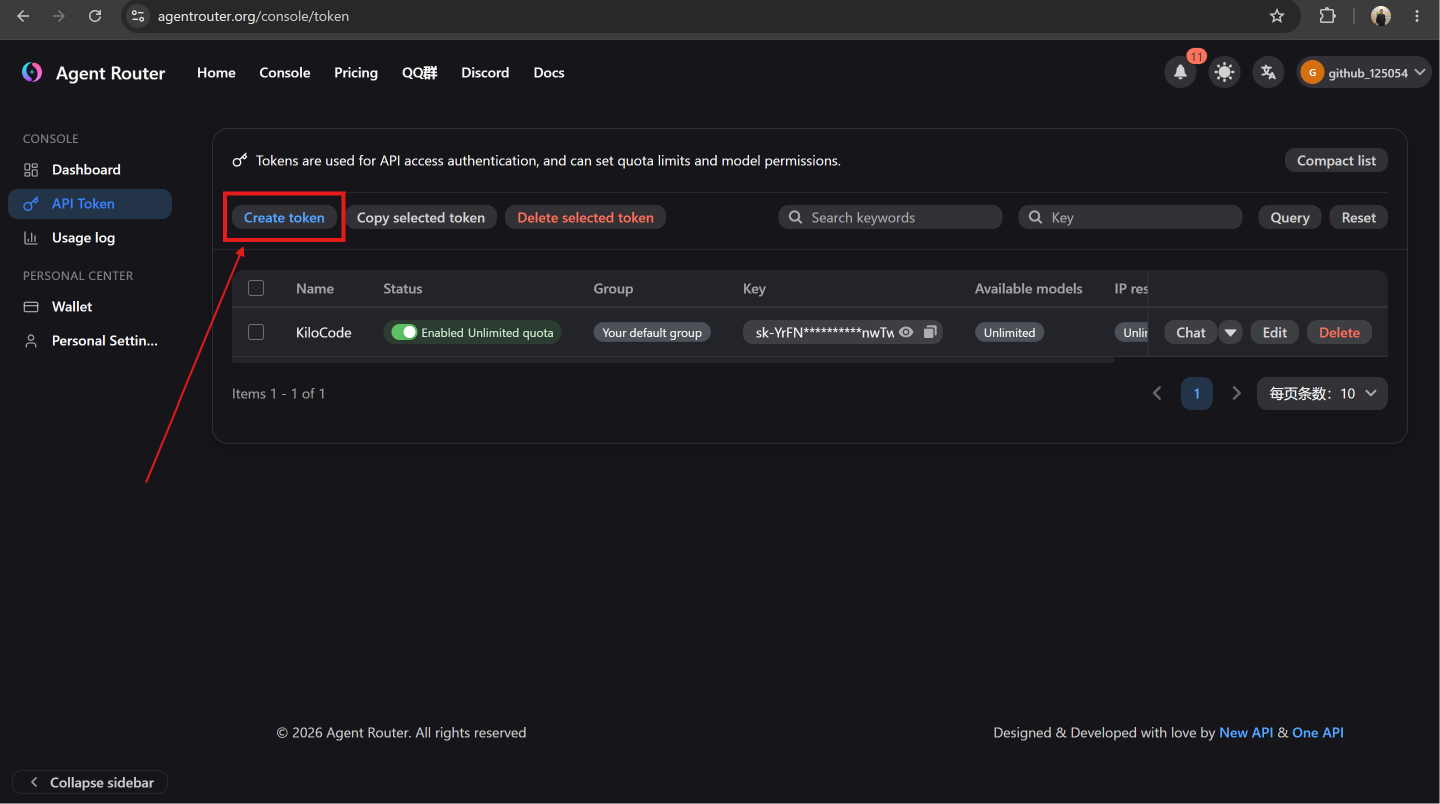
Task: Open the browser extensions puzzle icon
Action: point(1328,16)
